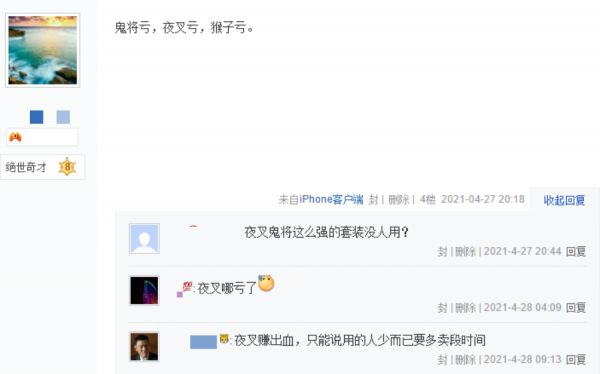
Task: Reply to the 04:09 comment via 回复
Action: [x=576, y=307]
